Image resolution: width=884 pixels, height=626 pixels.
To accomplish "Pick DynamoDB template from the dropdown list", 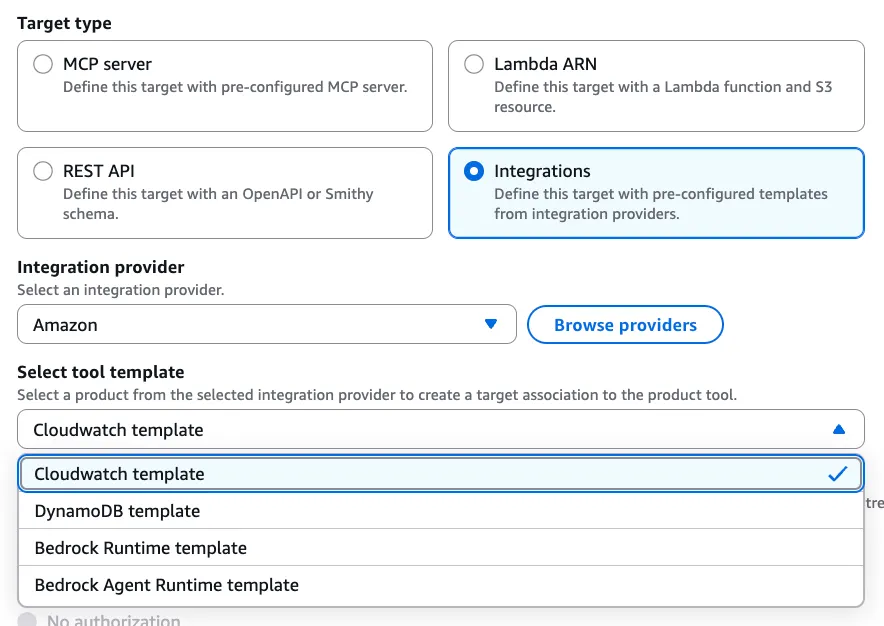I will [x=117, y=511].
